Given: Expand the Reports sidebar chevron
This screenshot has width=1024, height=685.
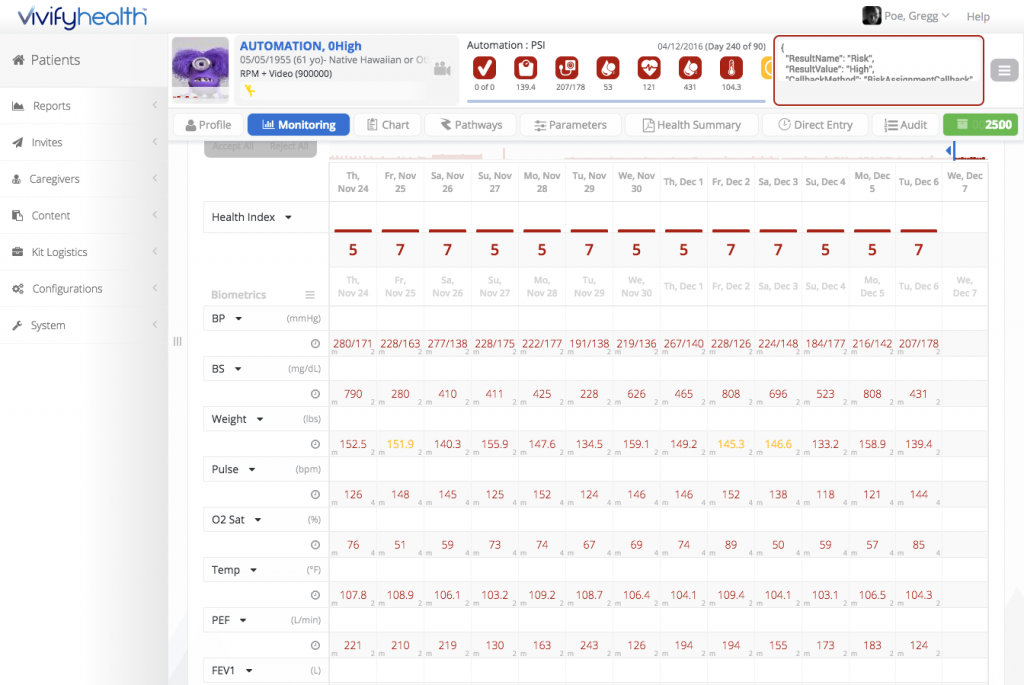Looking at the screenshot, I should tap(155, 105).
